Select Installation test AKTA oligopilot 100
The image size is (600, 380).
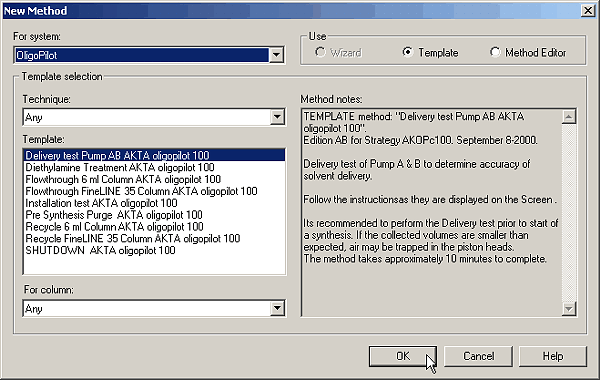click(x=154, y=203)
